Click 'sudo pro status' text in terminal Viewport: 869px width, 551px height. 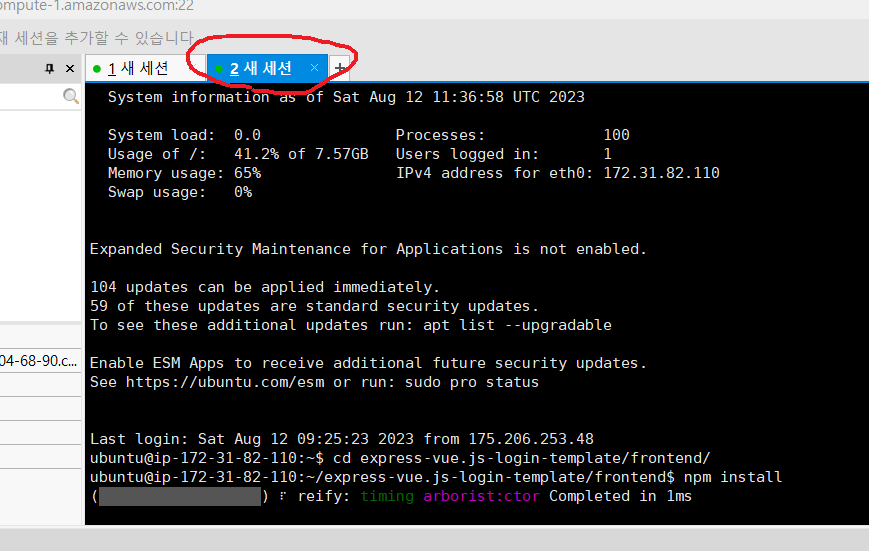coord(472,382)
